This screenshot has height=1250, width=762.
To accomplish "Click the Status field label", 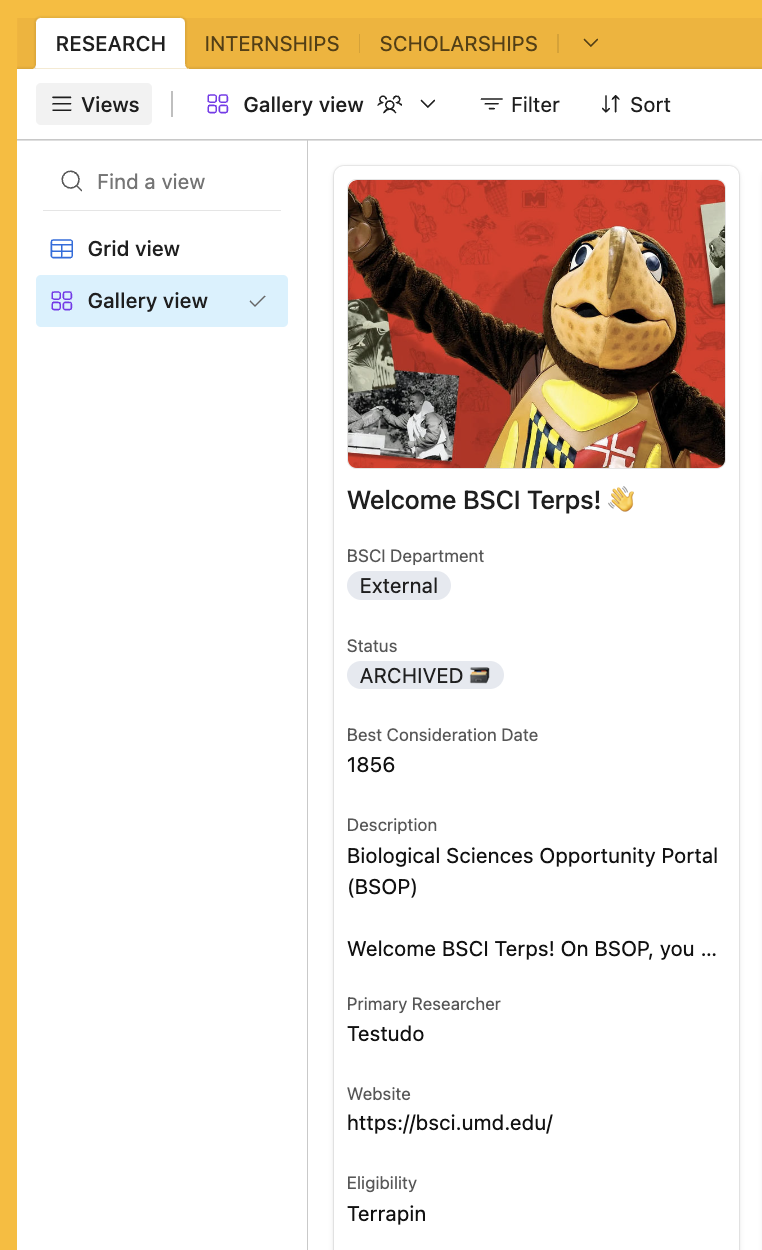I will click(372, 646).
